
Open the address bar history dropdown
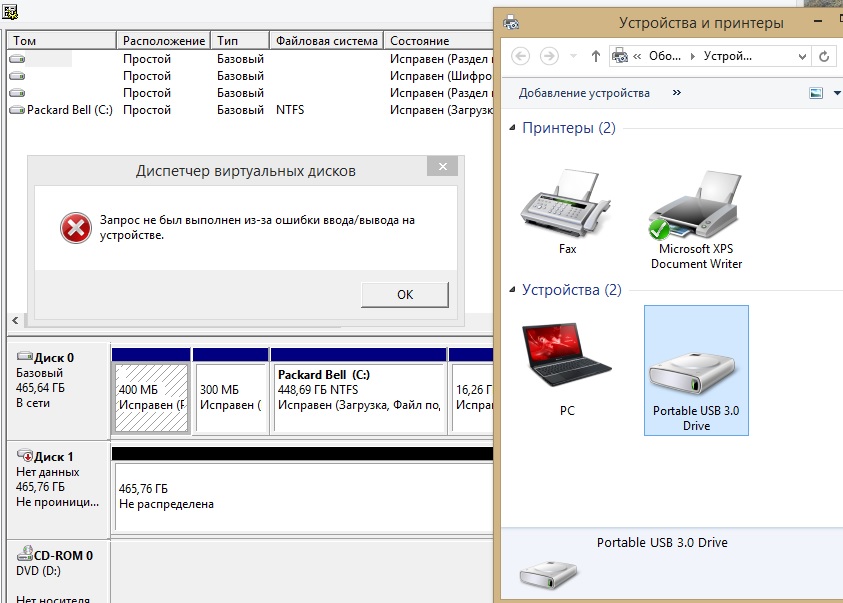tap(802, 56)
